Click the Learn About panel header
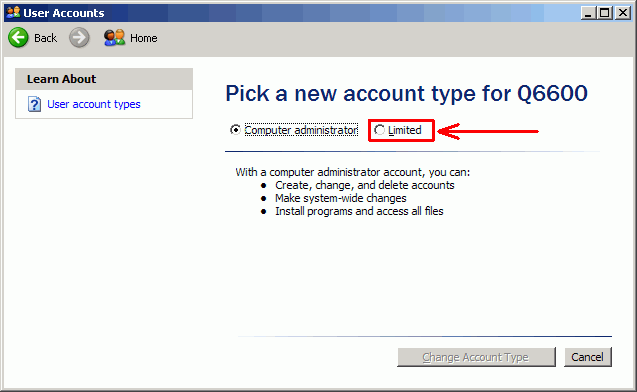Image resolution: width=637 pixels, height=392 pixels. tap(104, 79)
